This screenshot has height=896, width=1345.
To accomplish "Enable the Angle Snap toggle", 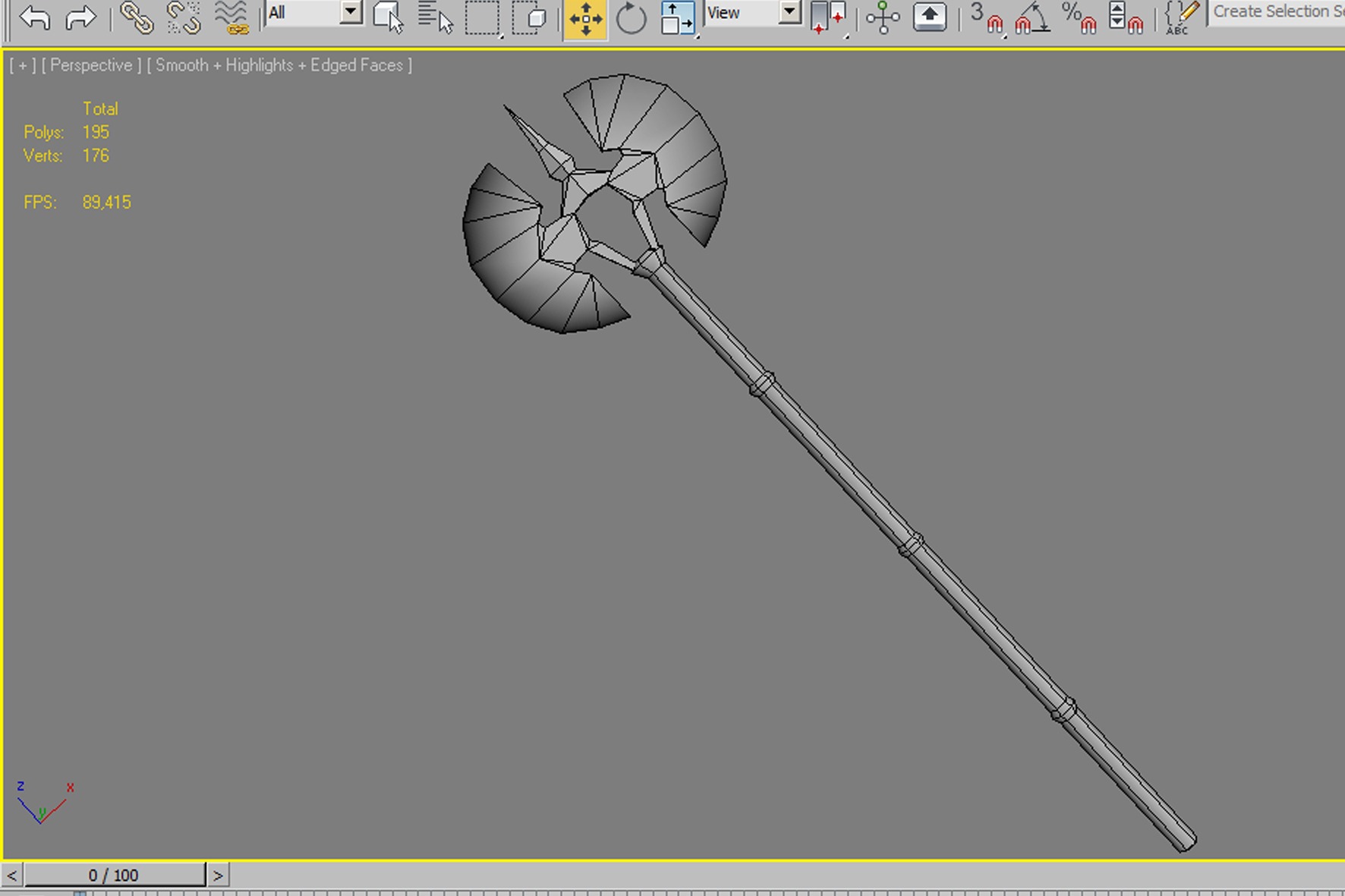I will 1032,17.
